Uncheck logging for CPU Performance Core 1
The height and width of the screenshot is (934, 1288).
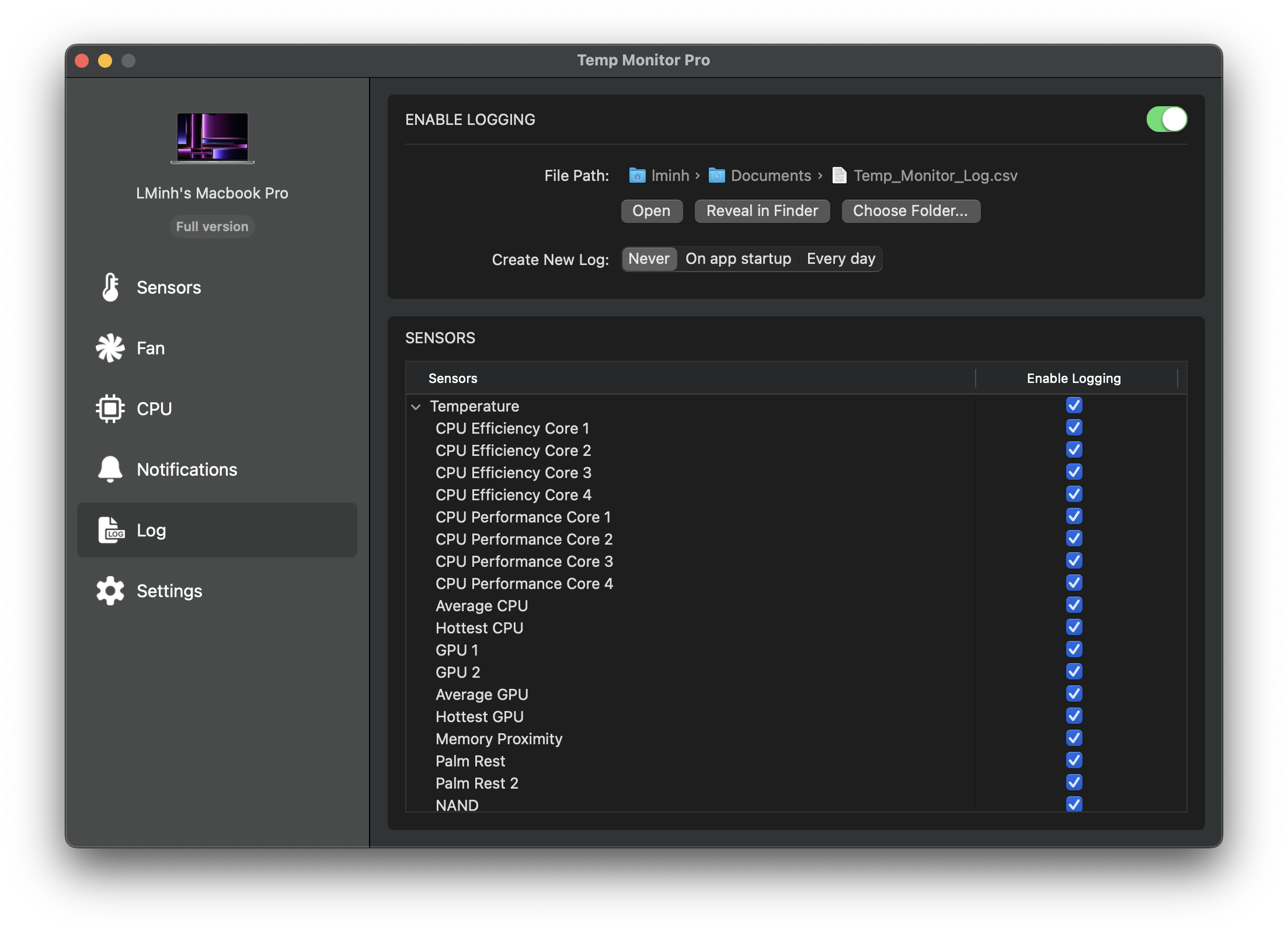click(1074, 516)
